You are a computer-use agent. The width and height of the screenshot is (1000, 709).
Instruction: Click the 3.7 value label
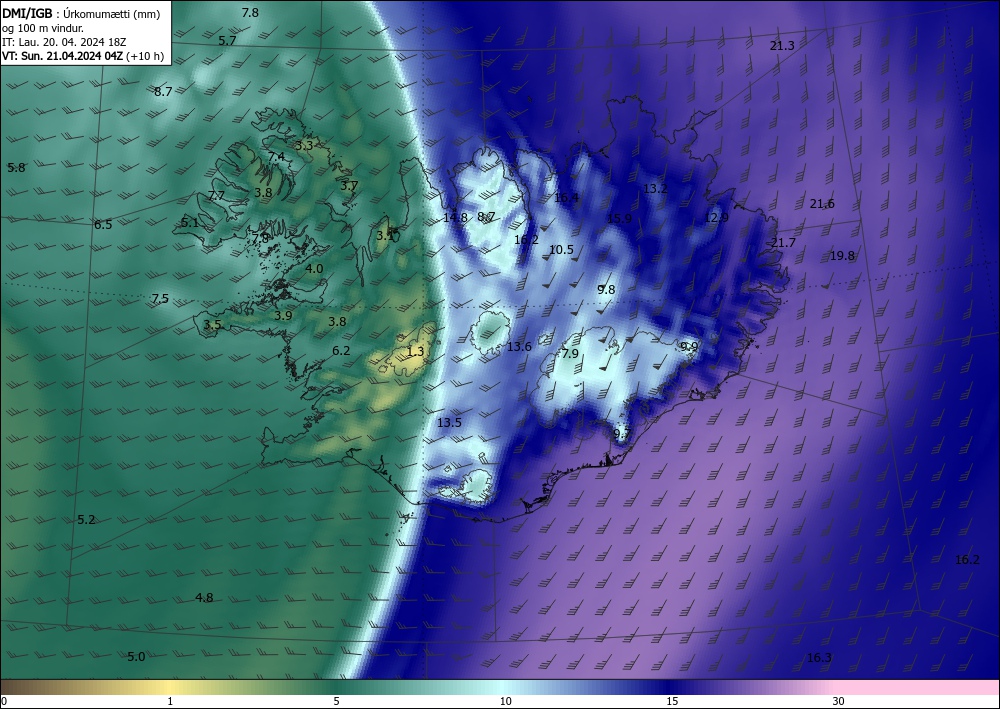pyautogui.click(x=349, y=186)
